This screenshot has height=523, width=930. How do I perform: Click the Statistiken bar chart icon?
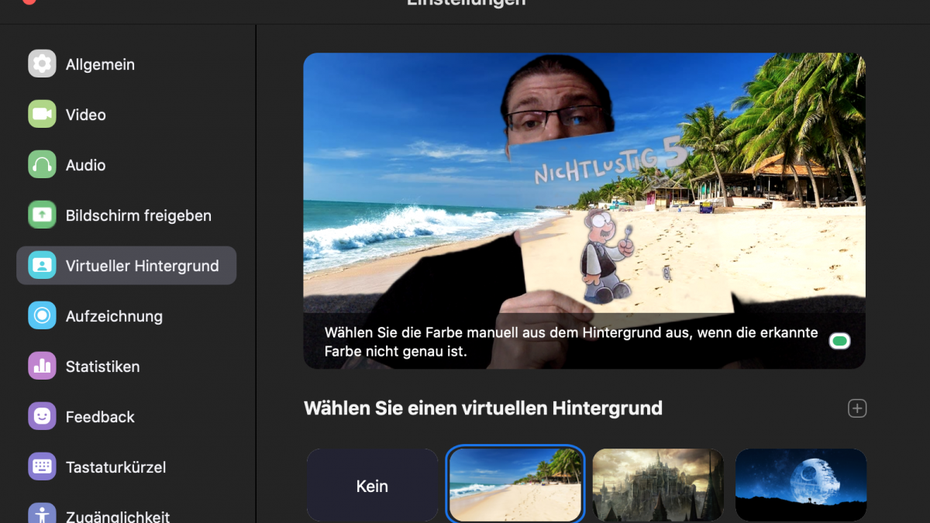(42, 366)
